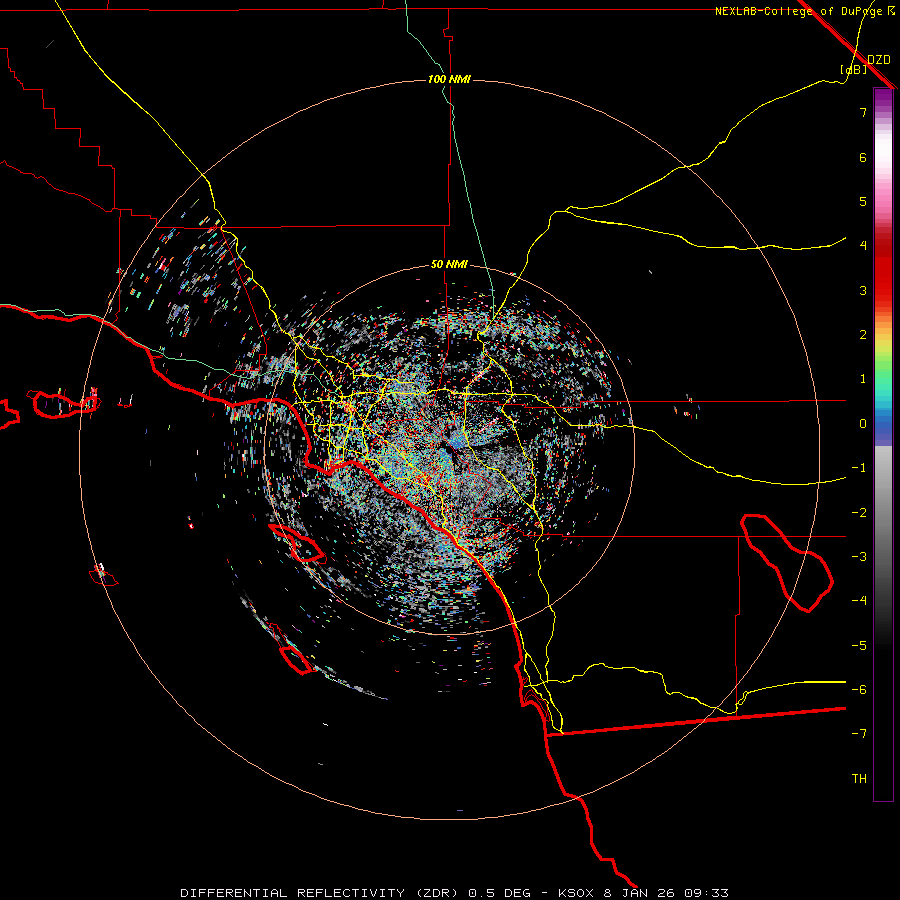Click the 0 value on color scale

(x=863, y=424)
